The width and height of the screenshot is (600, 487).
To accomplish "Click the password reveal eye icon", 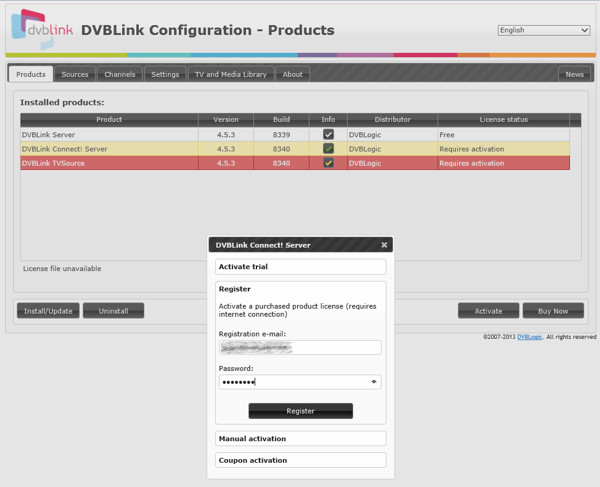I will point(374,382).
